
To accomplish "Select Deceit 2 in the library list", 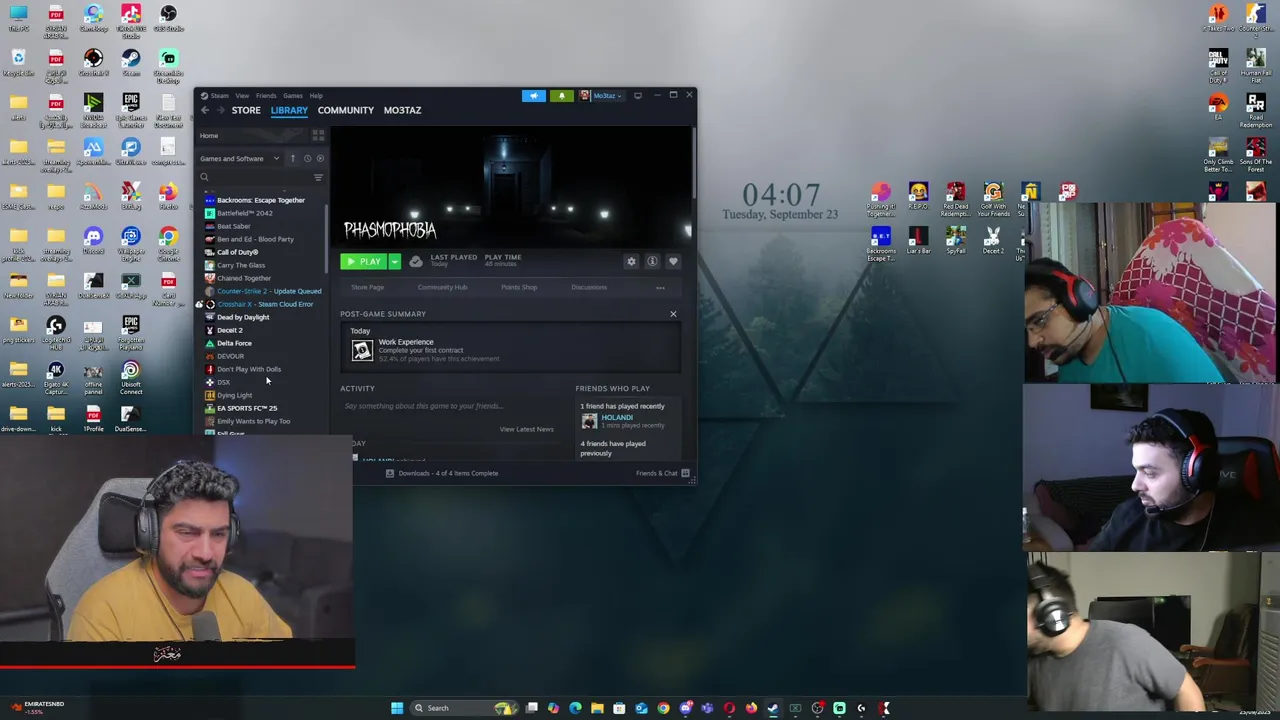I will tap(230, 330).
